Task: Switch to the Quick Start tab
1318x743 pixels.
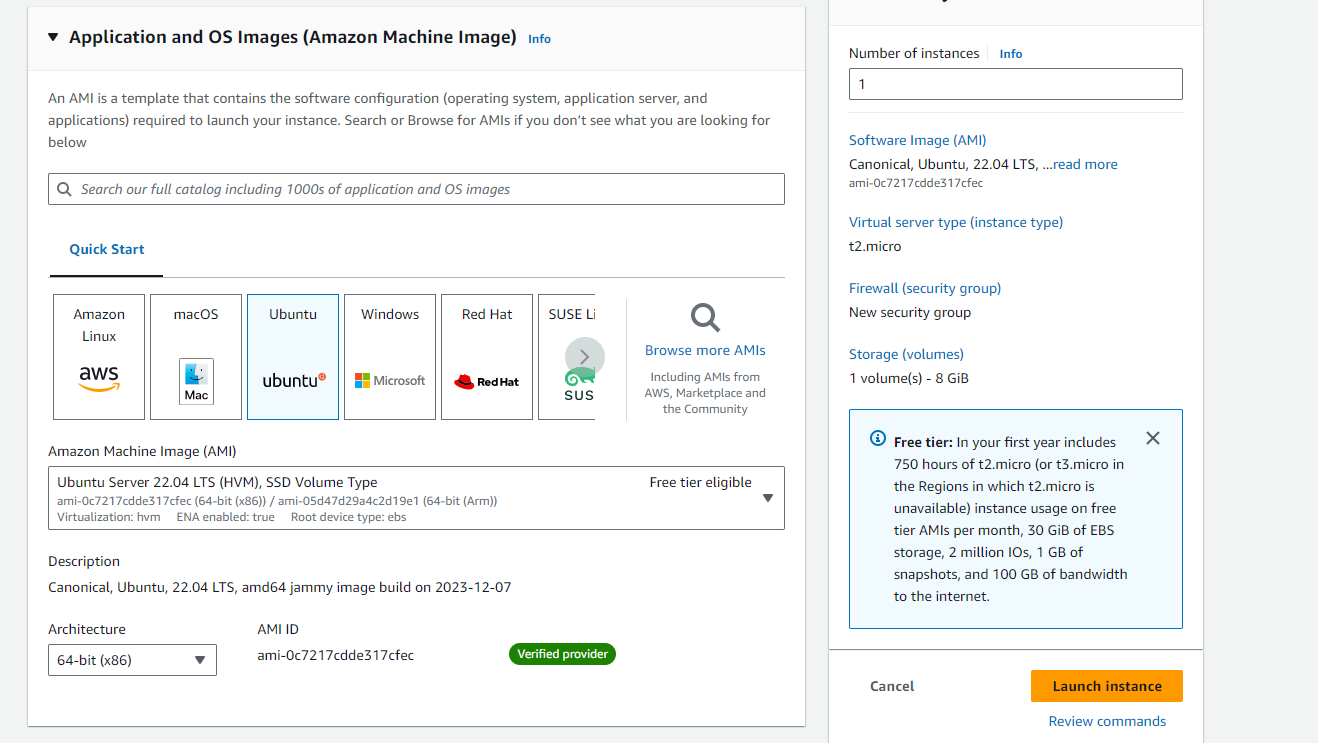Action: 107,249
